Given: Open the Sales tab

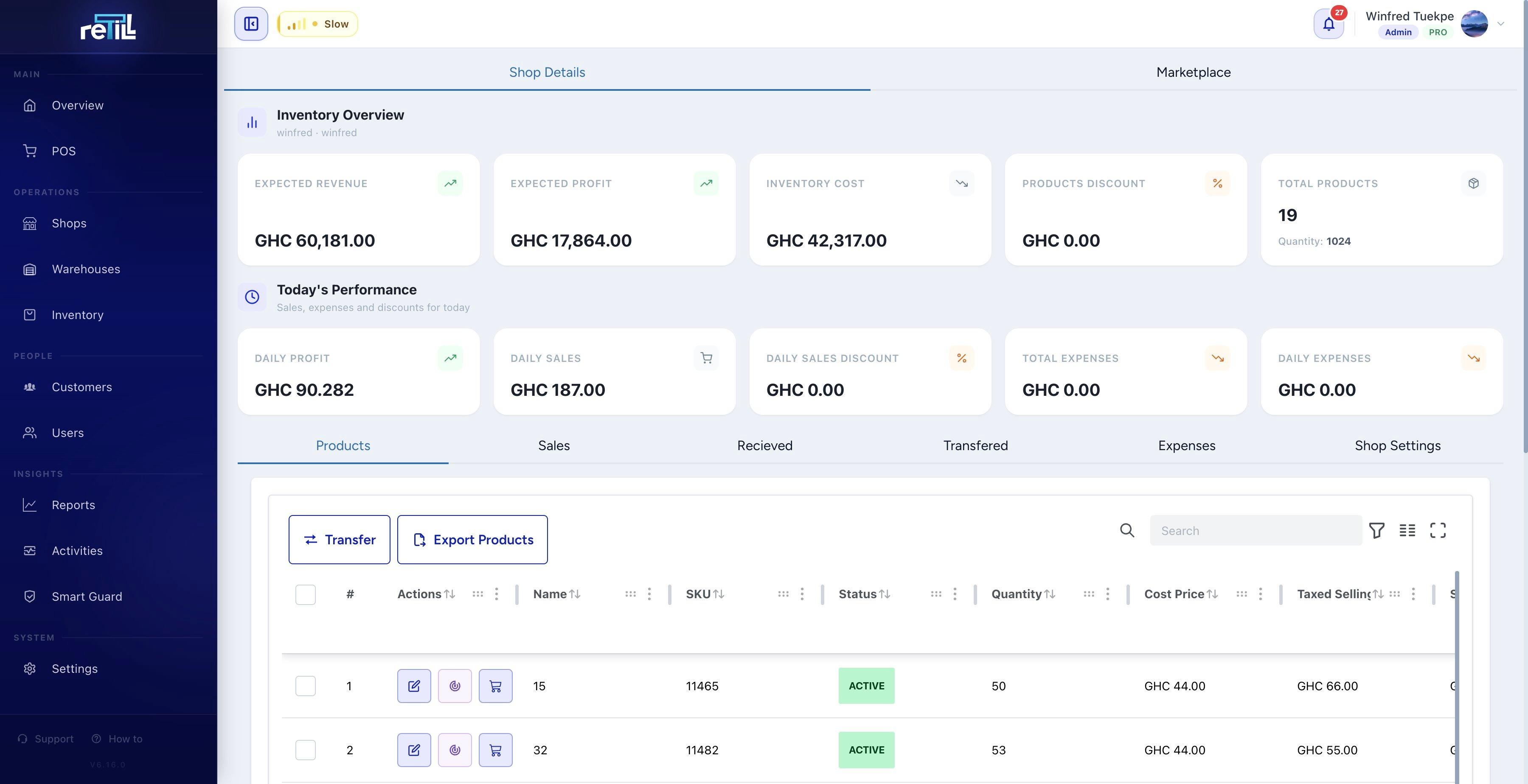Looking at the screenshot, I should click(554, 445).
